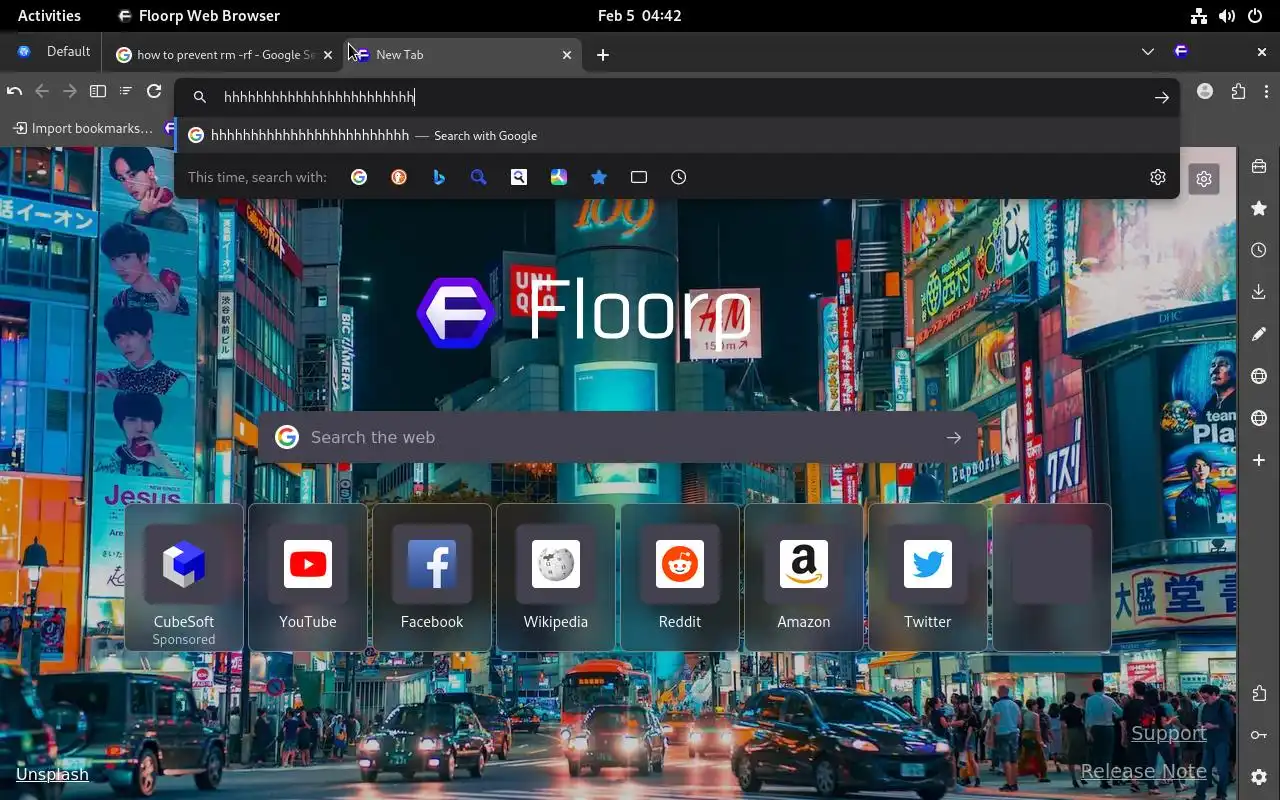Image resolution: width=1280 pixels, height=800 pixels.
Task: Click the empty shortcut tile after Twitter
Action: (1052, 578)
